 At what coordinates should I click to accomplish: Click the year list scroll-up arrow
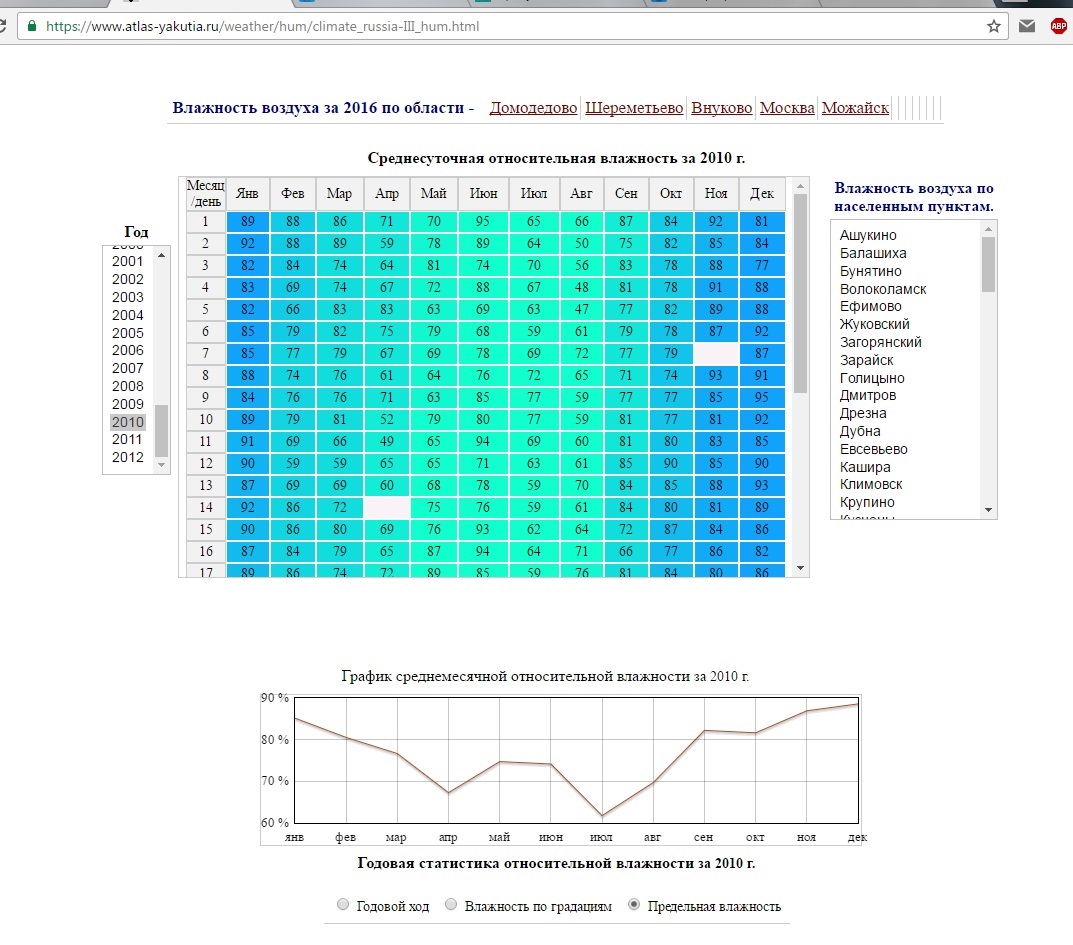coord(161,255)
